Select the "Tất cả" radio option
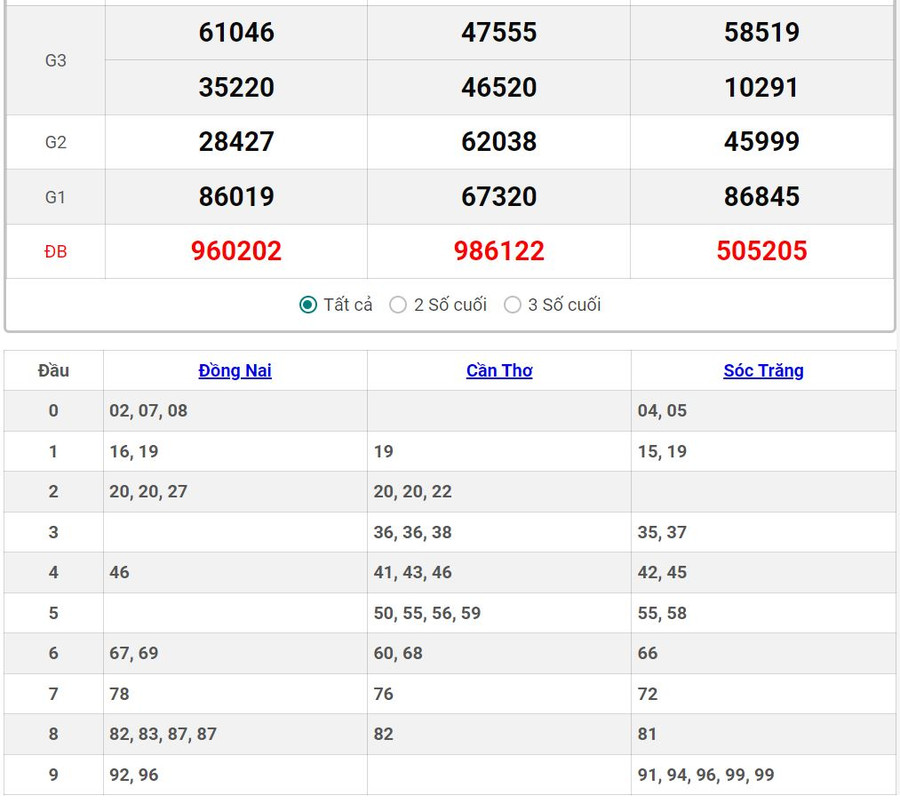 (x=309, y=305)
